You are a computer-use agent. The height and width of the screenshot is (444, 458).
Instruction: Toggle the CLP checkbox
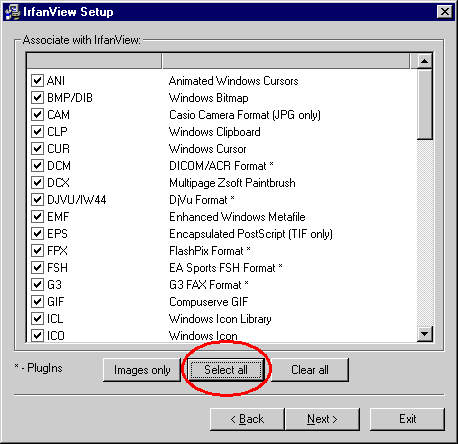pyautogui.click(x=37, y=132)
